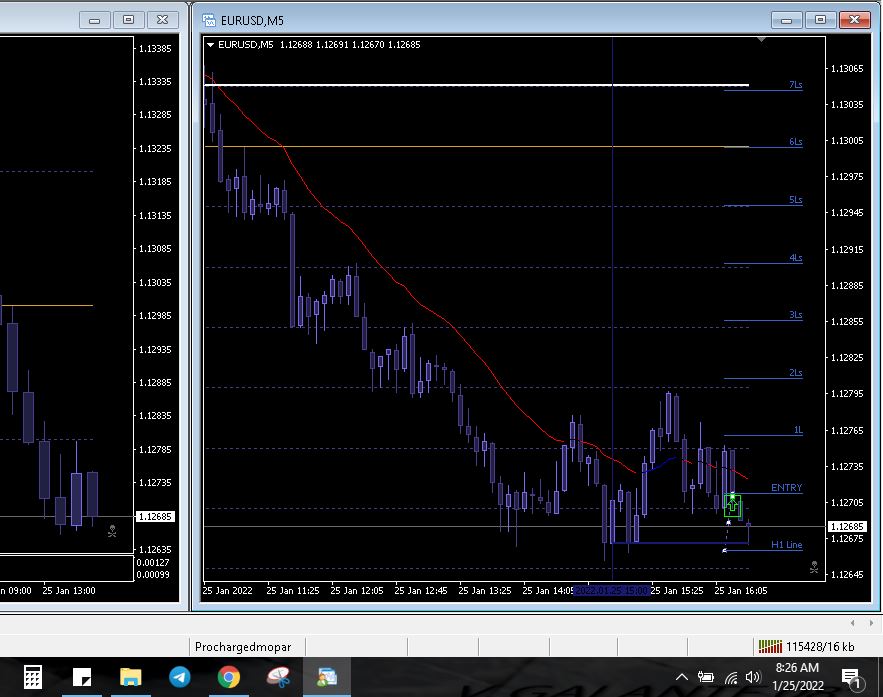Click the connection status bars indicator
The width and height of the screenshot is (883, 697).
point(769,646)
